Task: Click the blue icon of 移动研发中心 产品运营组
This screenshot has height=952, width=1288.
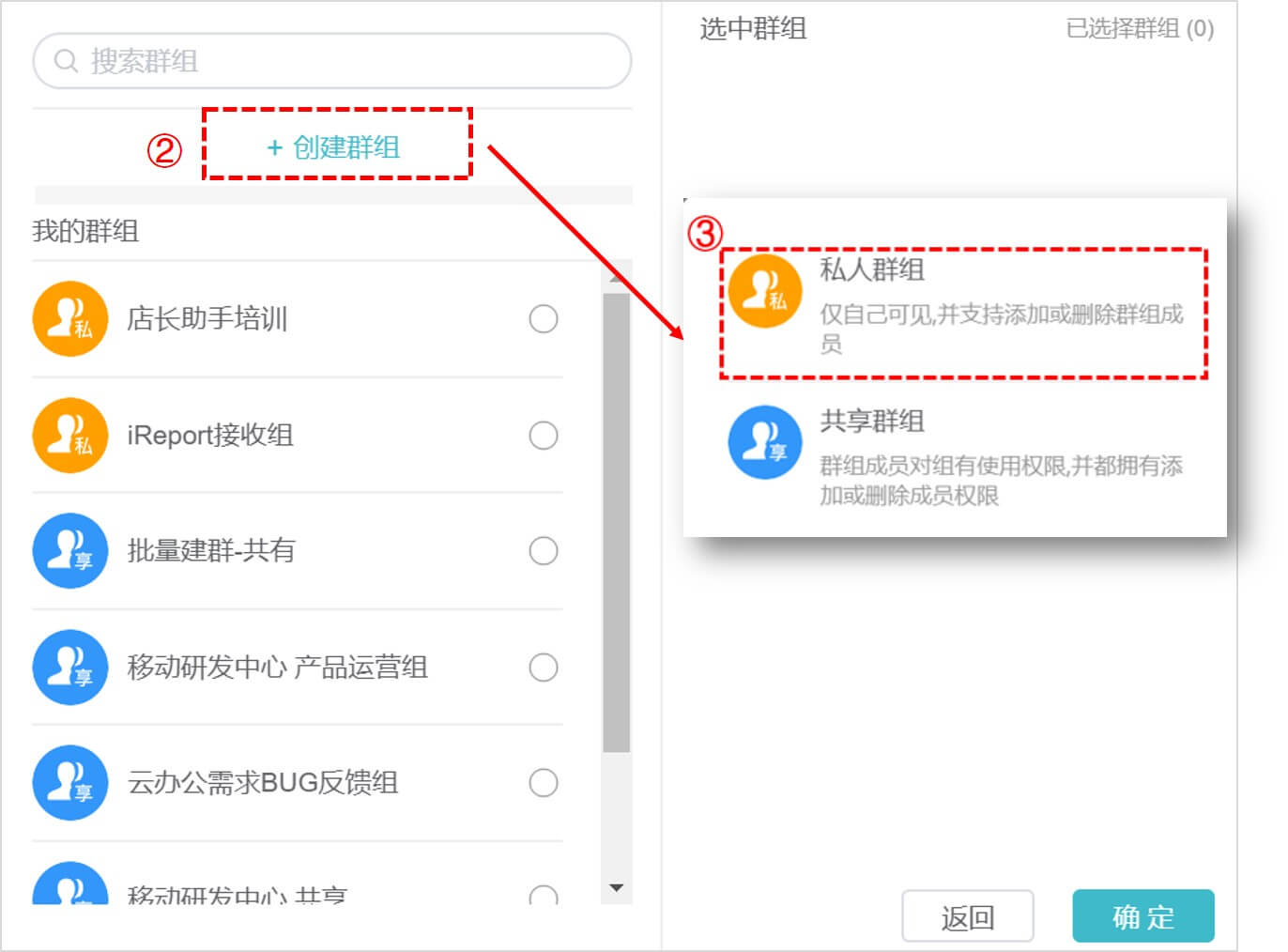Action: [x=70, y=667]
